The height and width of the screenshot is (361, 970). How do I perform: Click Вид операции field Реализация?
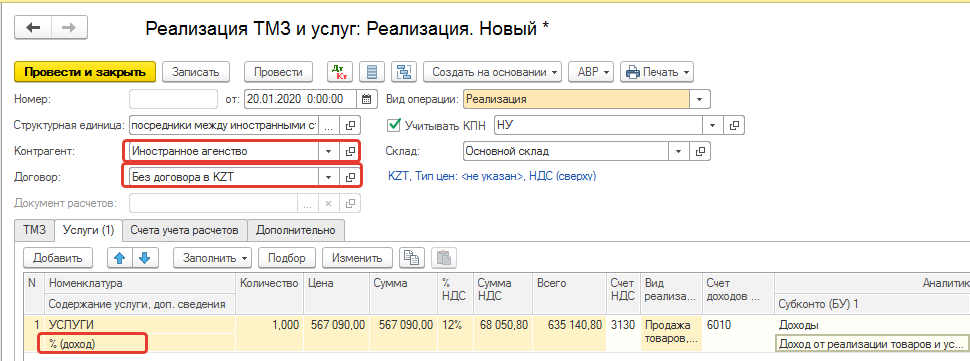576,99
